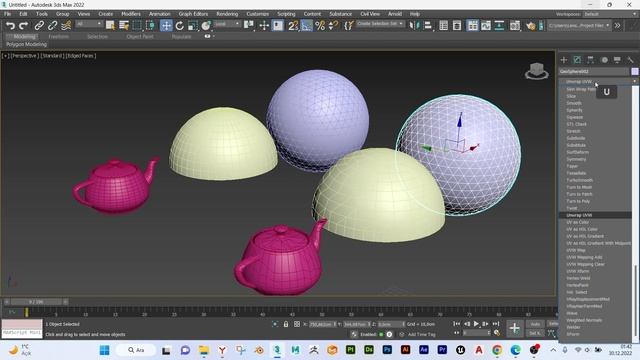Show the Ribbon toggle icon

click(473, 26)
